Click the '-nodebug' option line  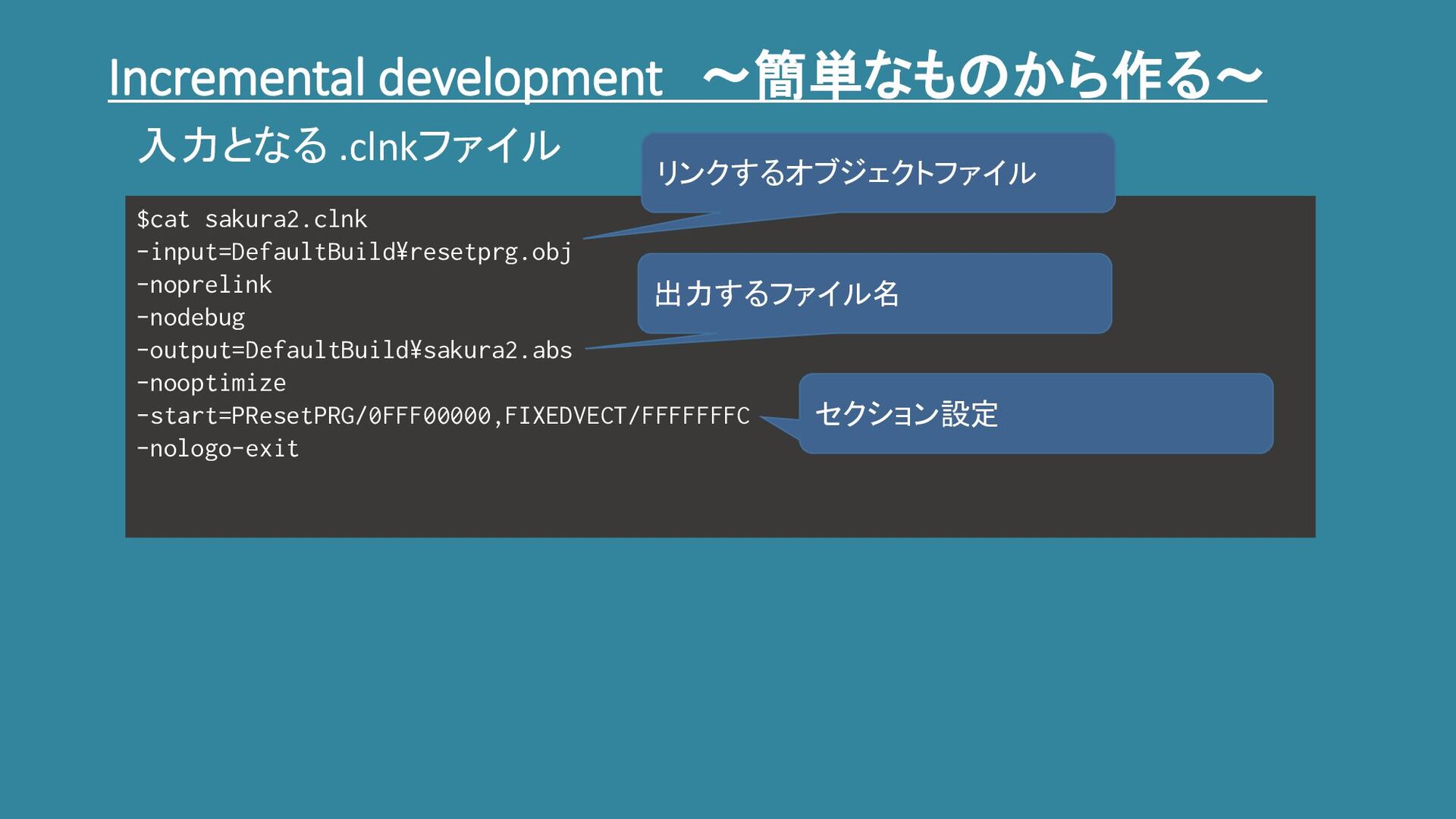tap(191, 317)
